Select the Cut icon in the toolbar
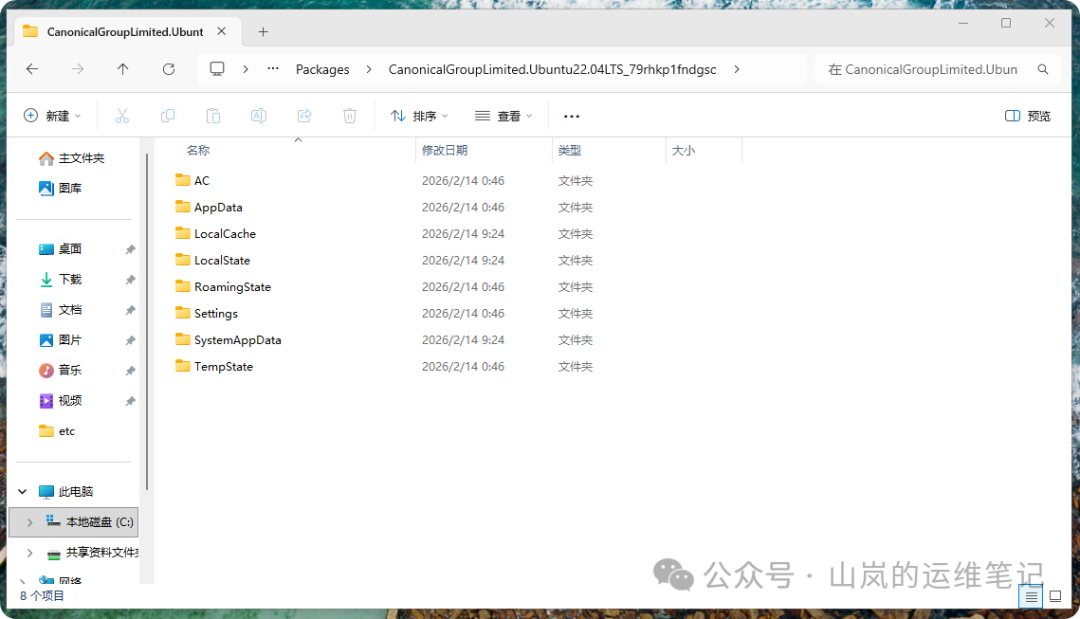1080x619 pixels. pos(122,115)
